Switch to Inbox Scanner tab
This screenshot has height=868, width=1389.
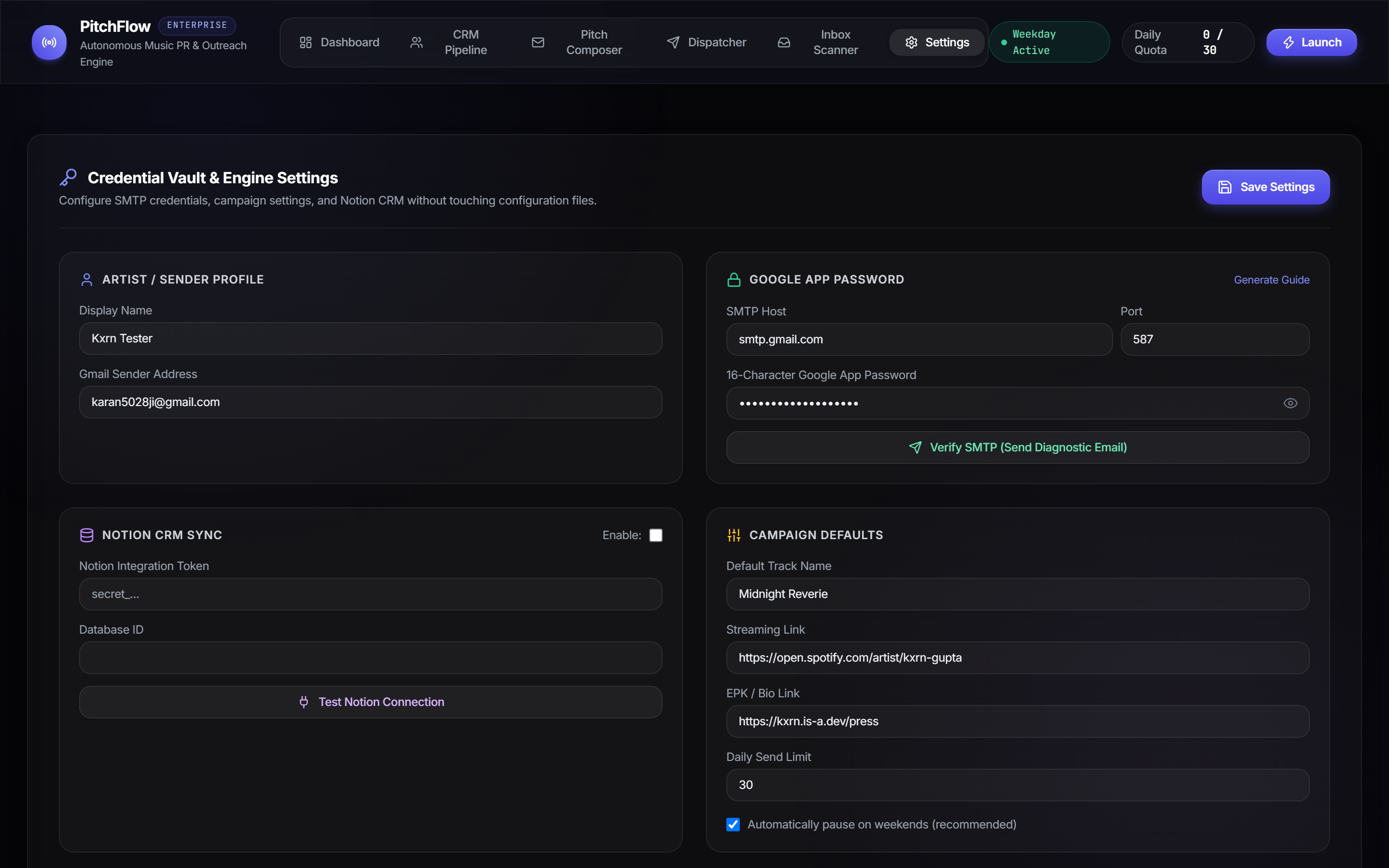[822, 42]
